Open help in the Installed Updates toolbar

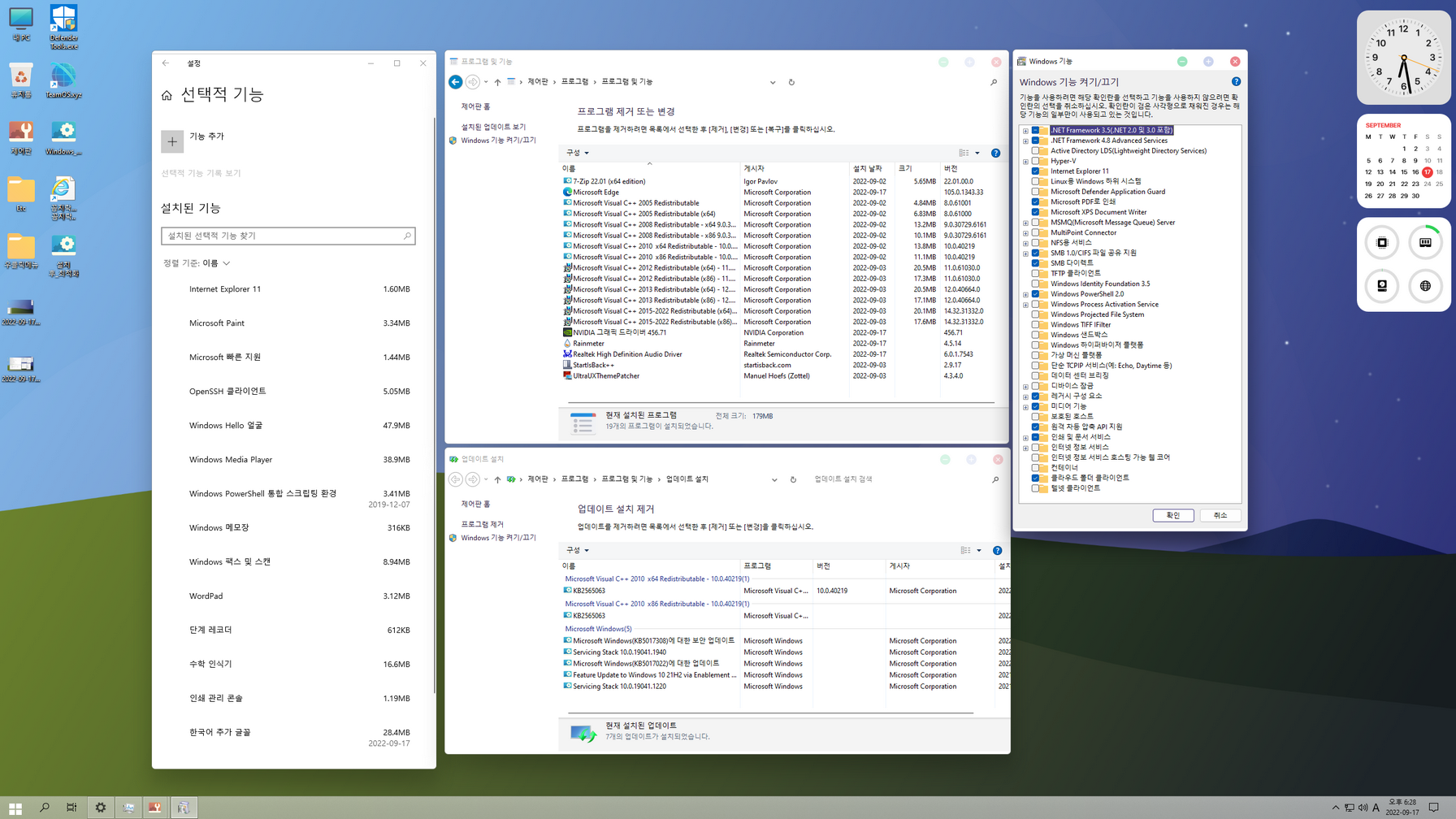point(997,550)
